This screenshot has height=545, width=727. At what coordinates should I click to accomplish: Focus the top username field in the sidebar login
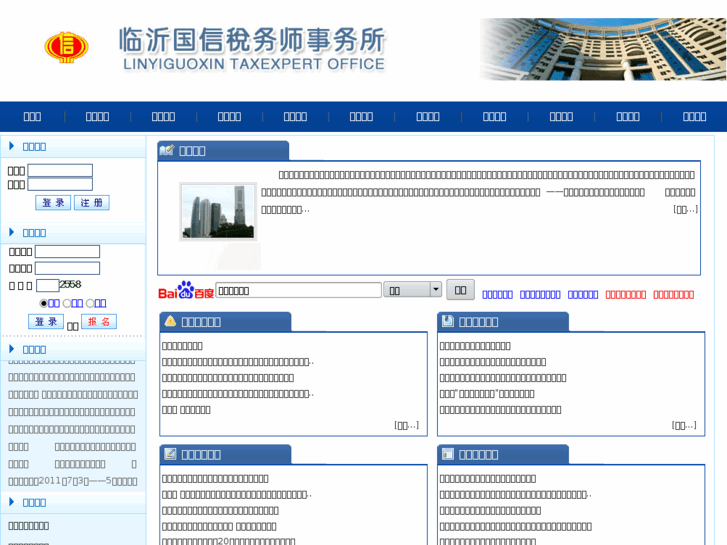pyautogui.click(x=60, y=170)
